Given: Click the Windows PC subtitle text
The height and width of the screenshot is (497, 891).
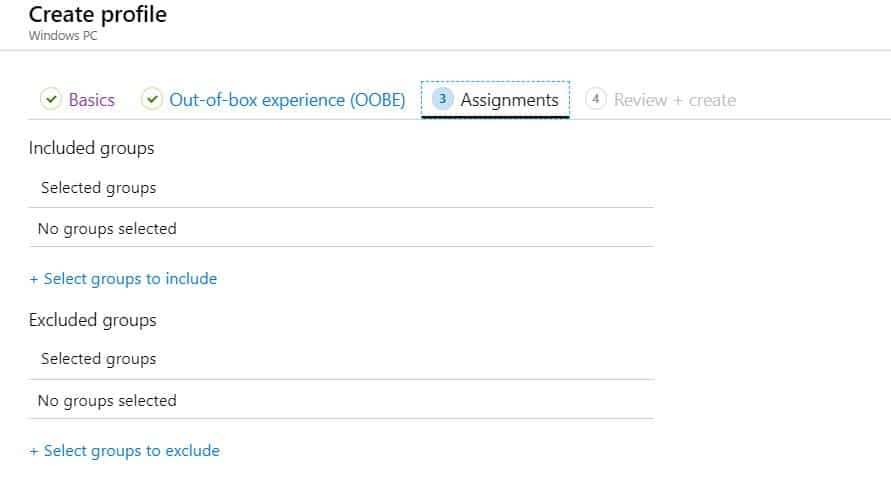Looking at the screenshot, I should tap(63, 36).
